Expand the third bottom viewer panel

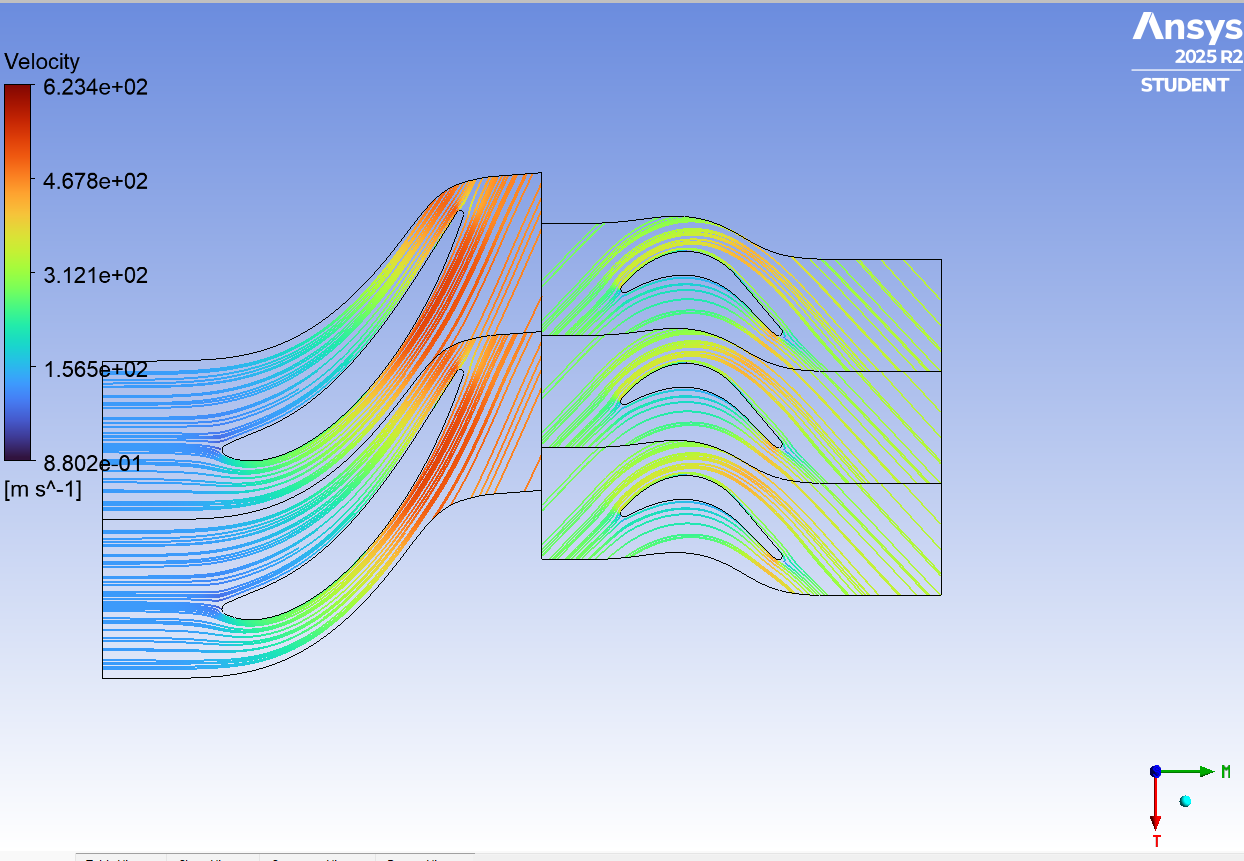point(320,858)
